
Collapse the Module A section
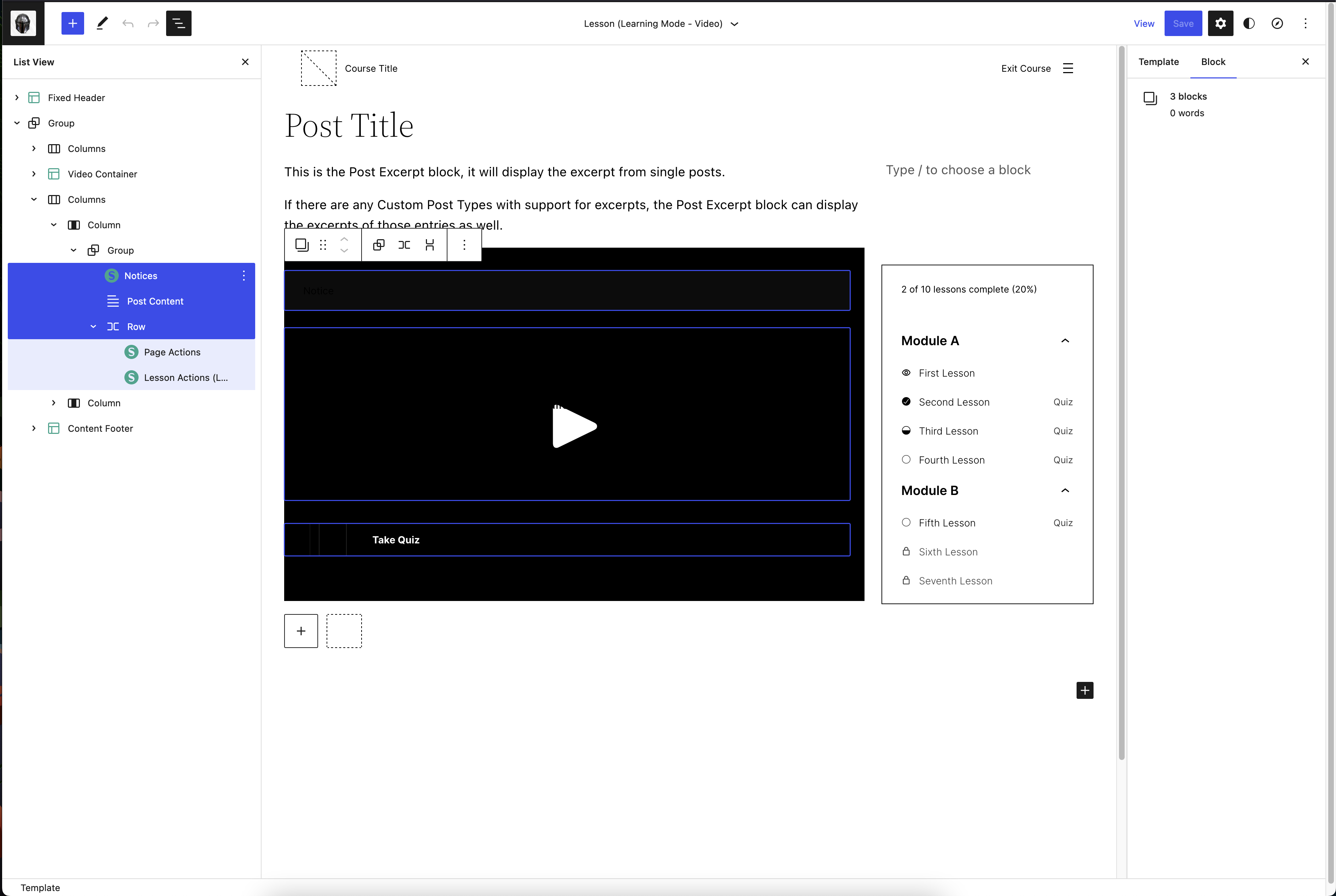1065,341
